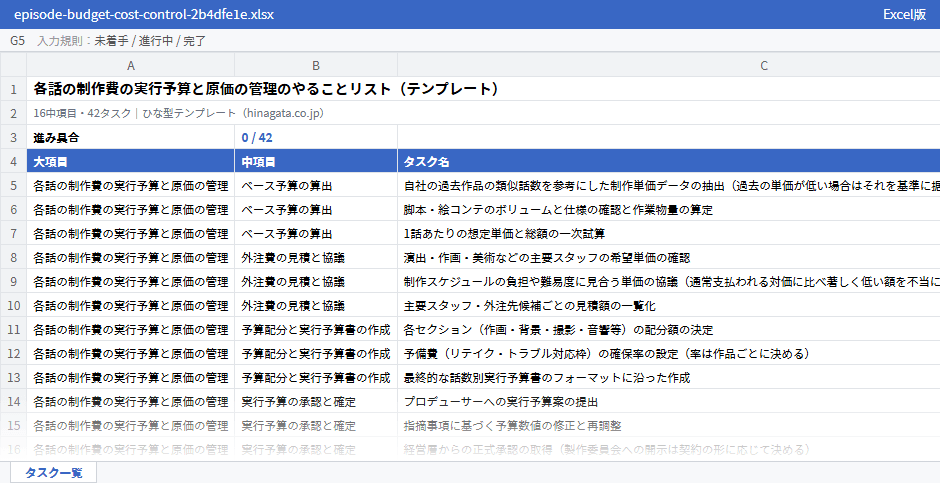Select ベース予算の算出 cell in row 7

(316, 233)
